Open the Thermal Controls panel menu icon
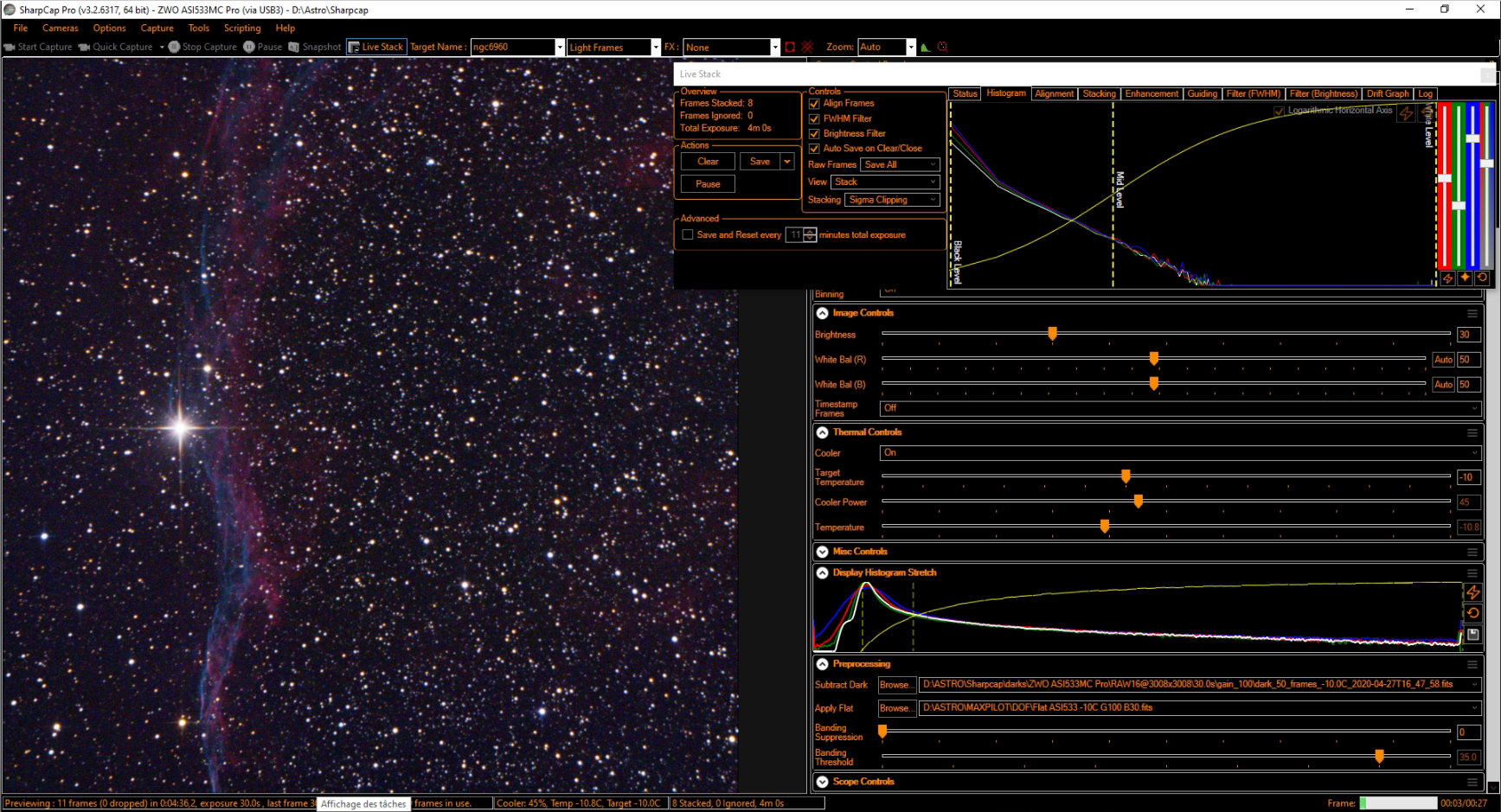The image size is (1501, 812). click(x=1472, y=432)
